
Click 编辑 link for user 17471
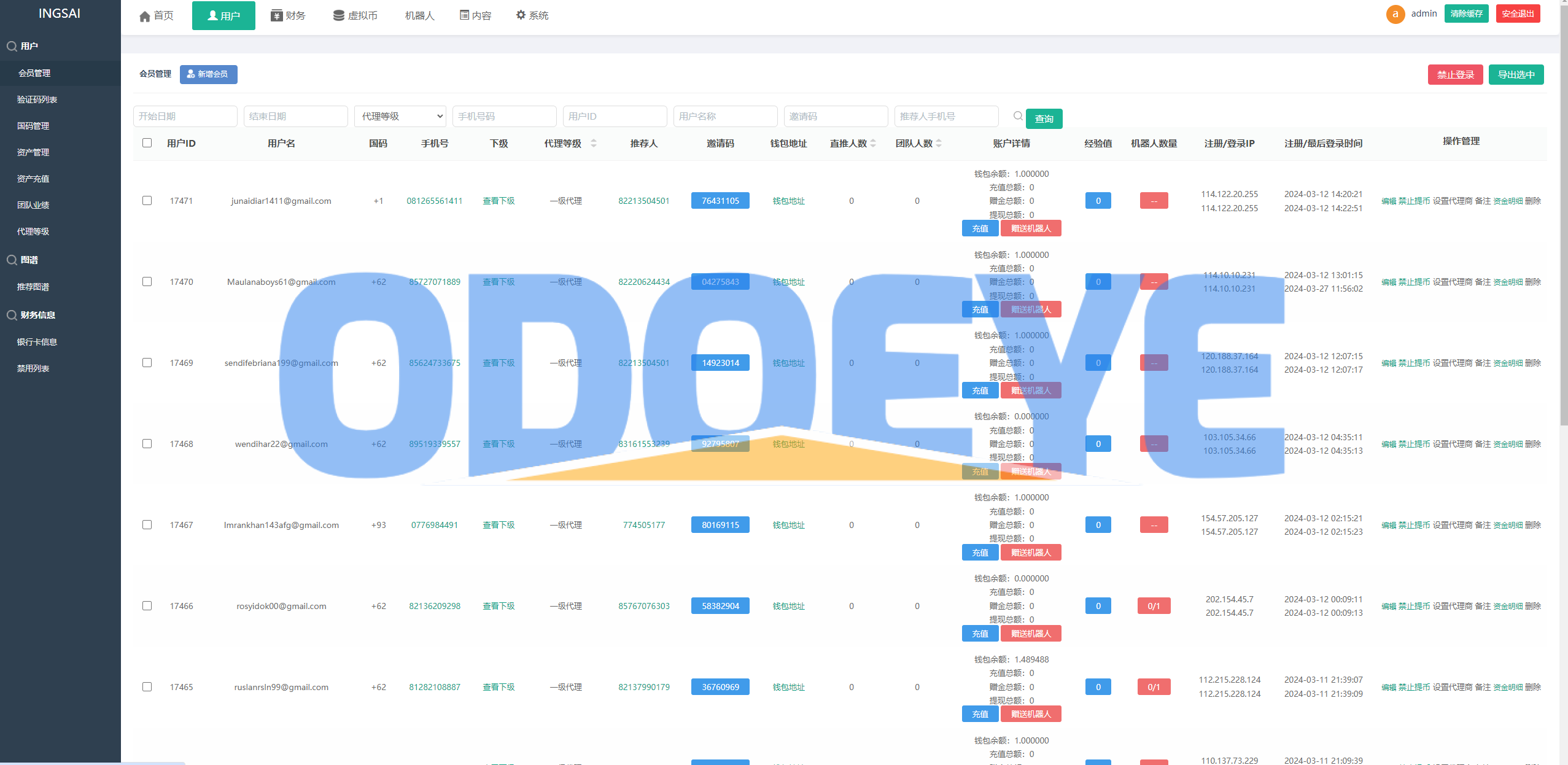point(1388,201)
